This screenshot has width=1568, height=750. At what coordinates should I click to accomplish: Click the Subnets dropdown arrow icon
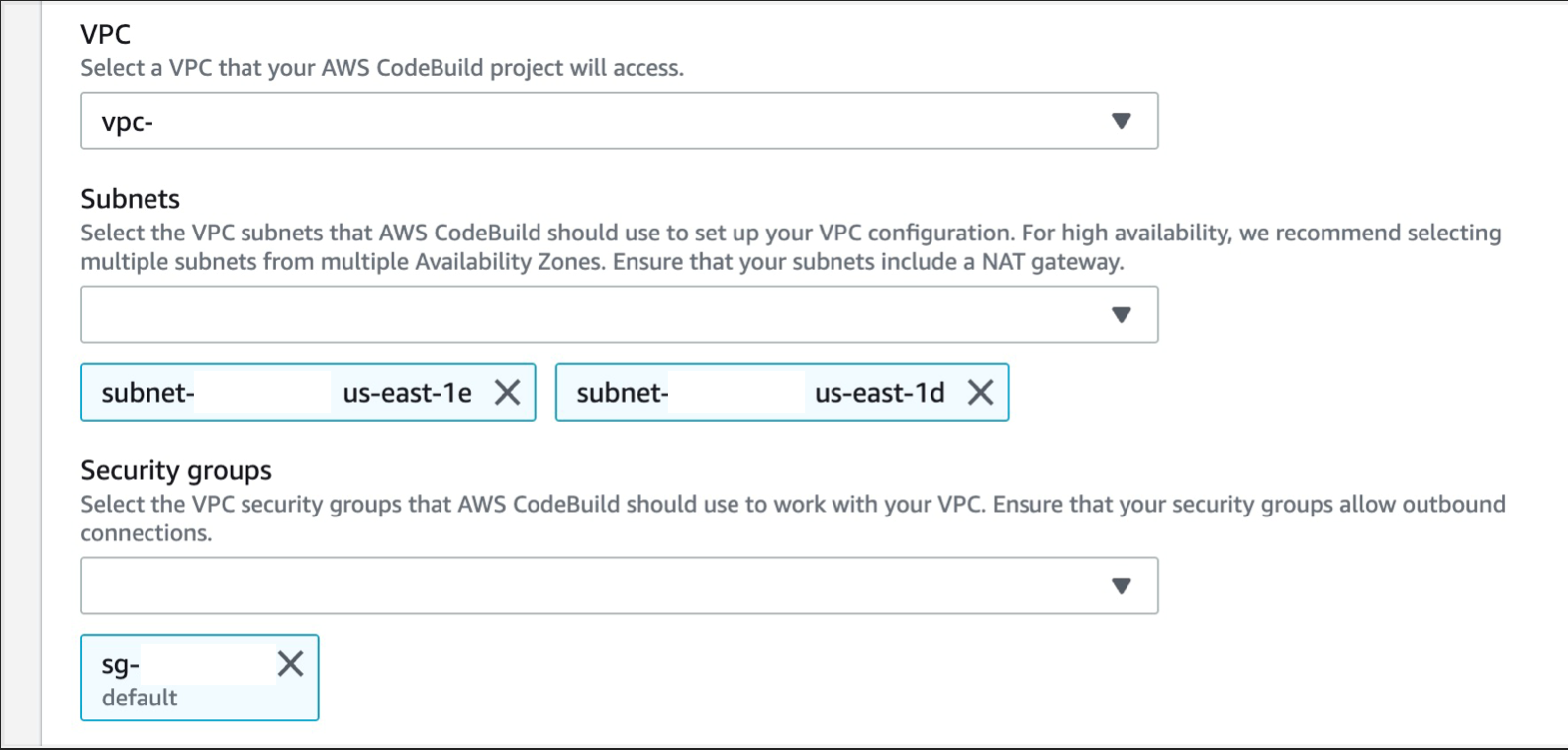point(1122,314)
